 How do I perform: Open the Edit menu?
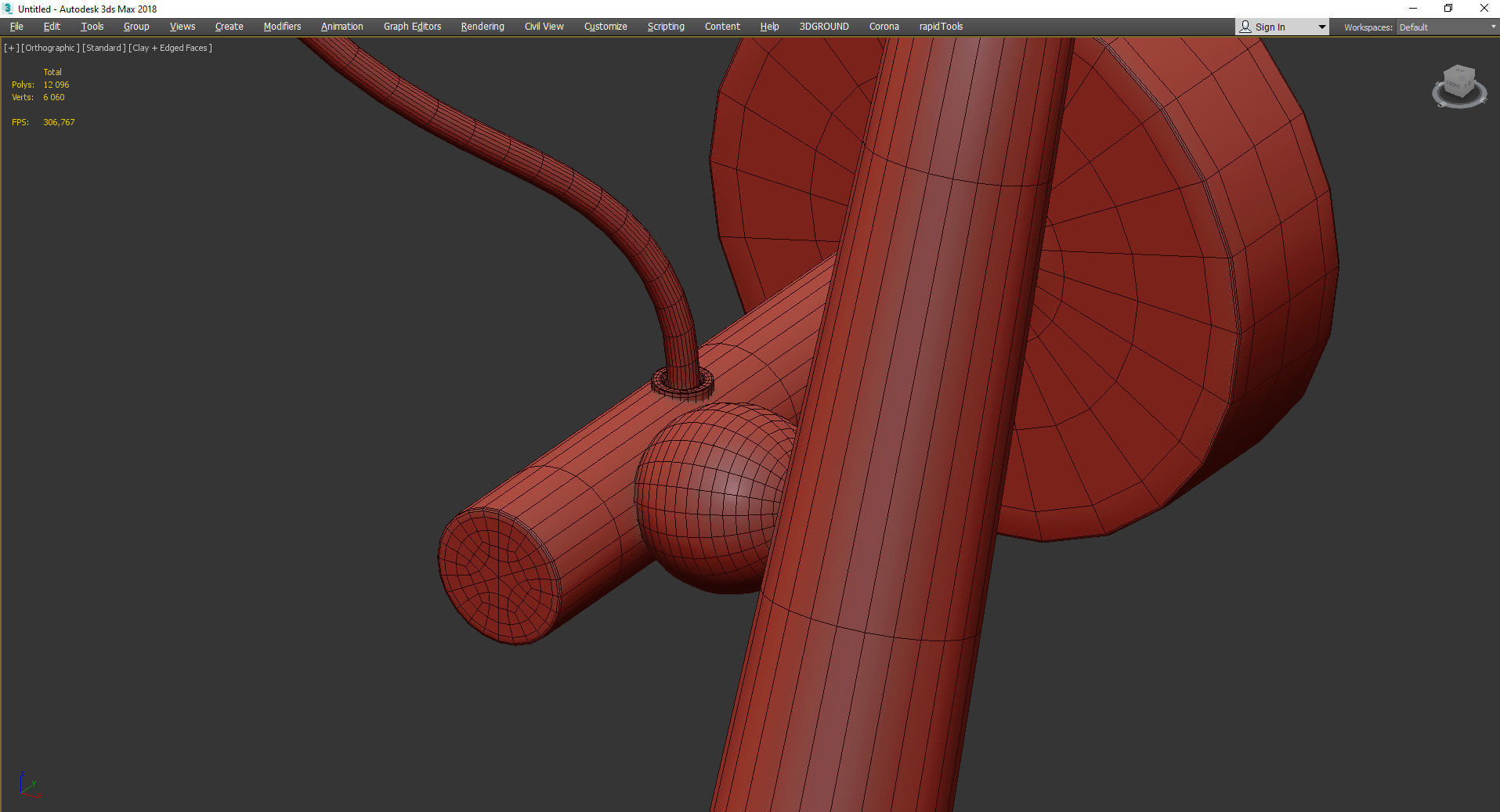pyautogui.click(x=52, y=27)
